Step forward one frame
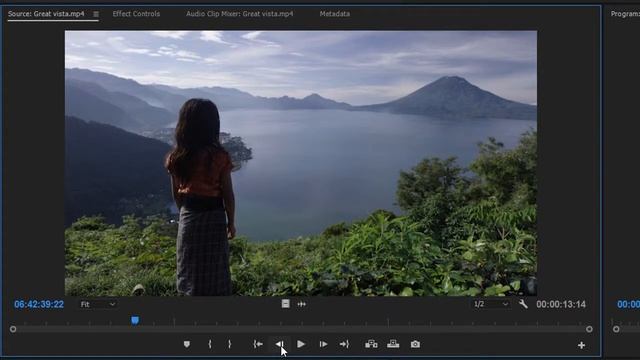The height and width of the screenshot is (360, 640). 323,344
